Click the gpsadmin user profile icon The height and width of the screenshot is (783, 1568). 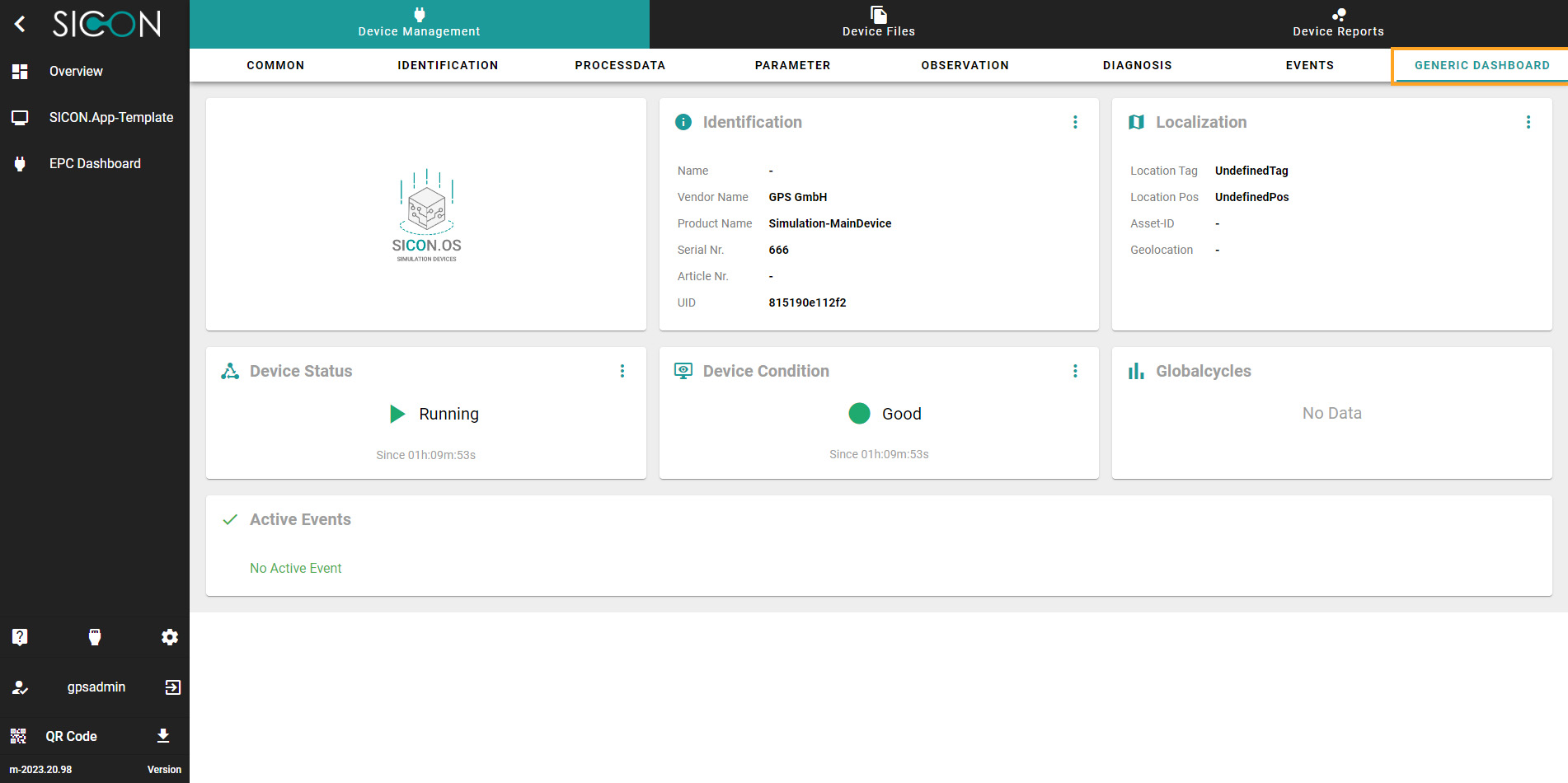tap(20, 687)
